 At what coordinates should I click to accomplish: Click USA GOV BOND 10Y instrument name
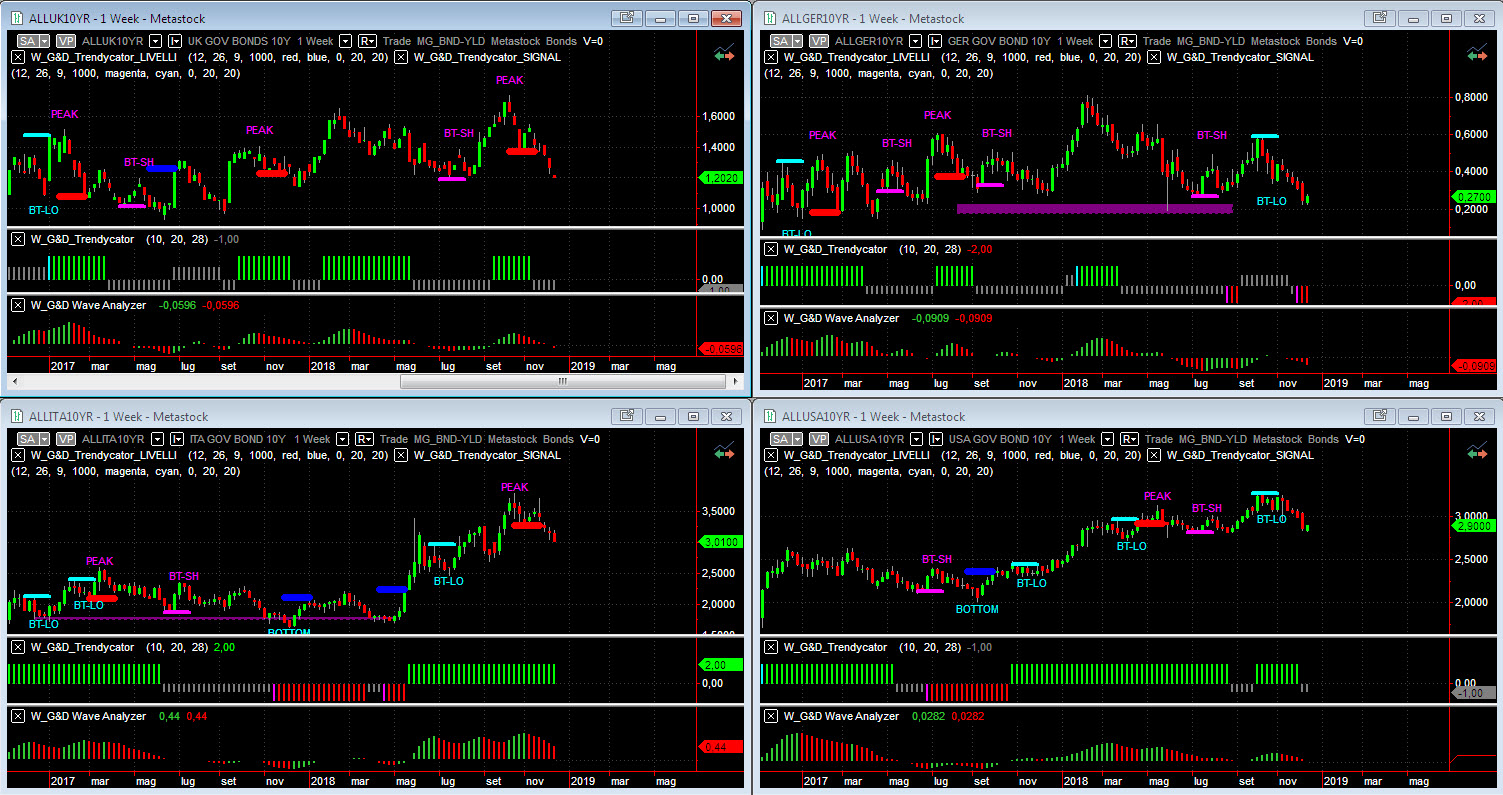coord(999,439)
